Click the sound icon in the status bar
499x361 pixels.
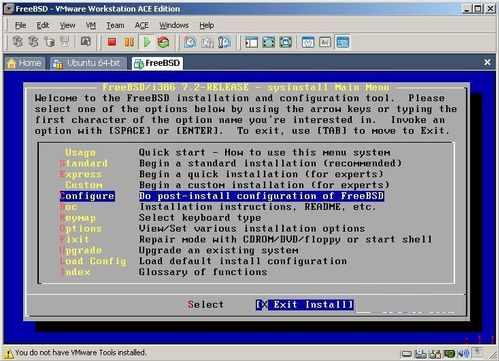point(464,353)
